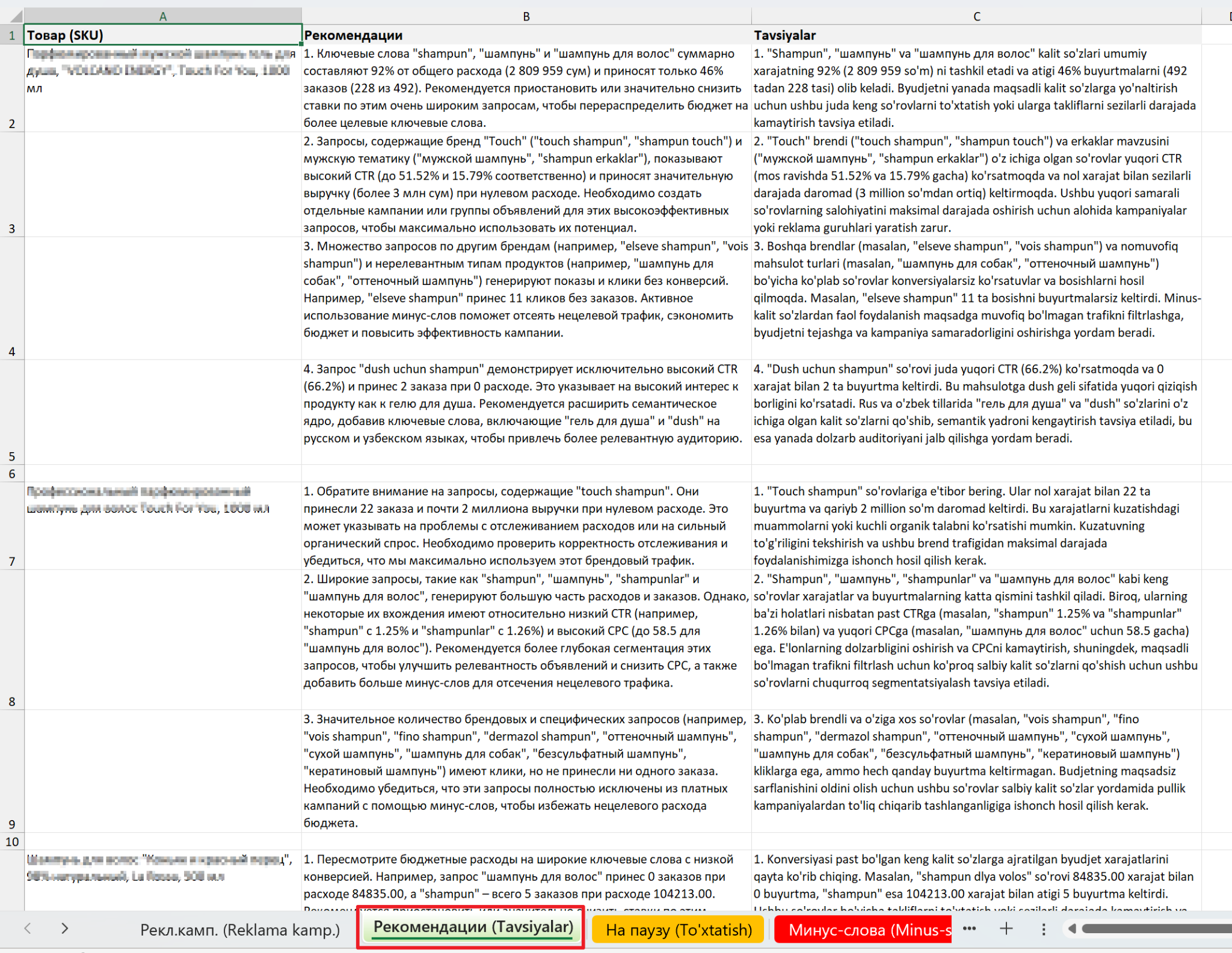This screenshot has height=953, width=1232.
Task: Select column A by its header
Action: tap(162, 16)
